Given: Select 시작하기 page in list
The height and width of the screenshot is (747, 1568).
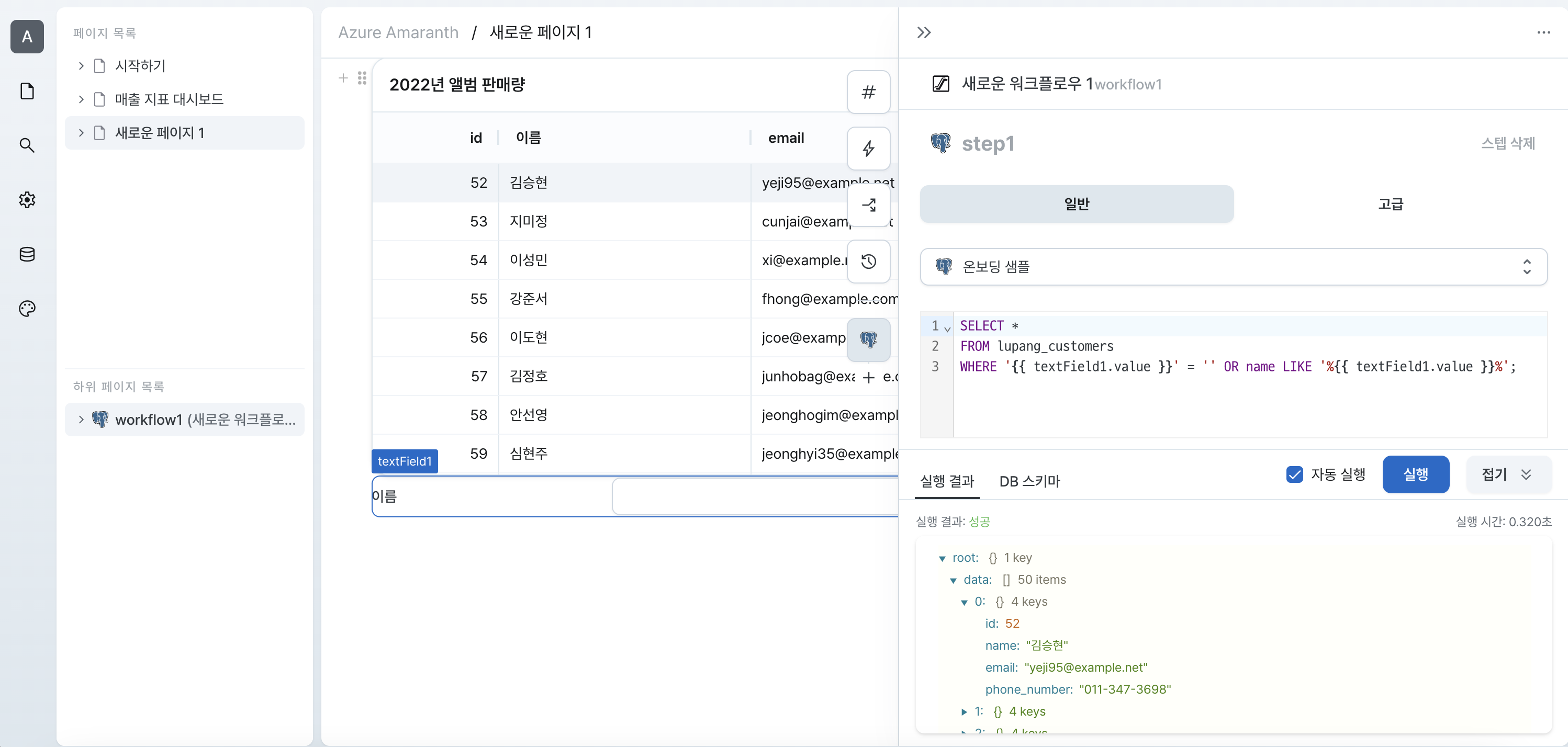Looking at the screenshot, I should 184,66.
